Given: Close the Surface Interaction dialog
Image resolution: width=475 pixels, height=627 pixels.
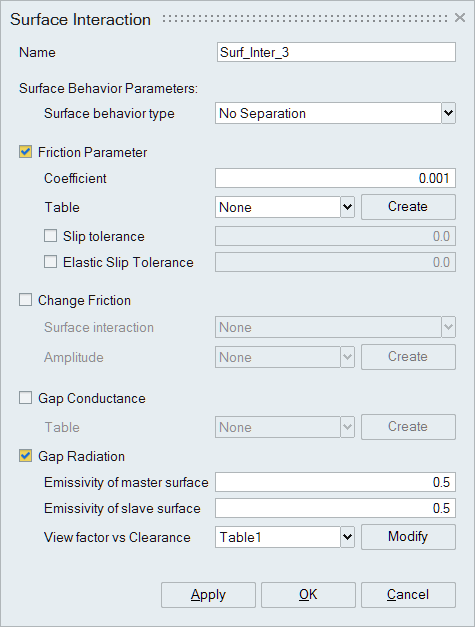Looking at the screenshot, I should pos(460,18).
